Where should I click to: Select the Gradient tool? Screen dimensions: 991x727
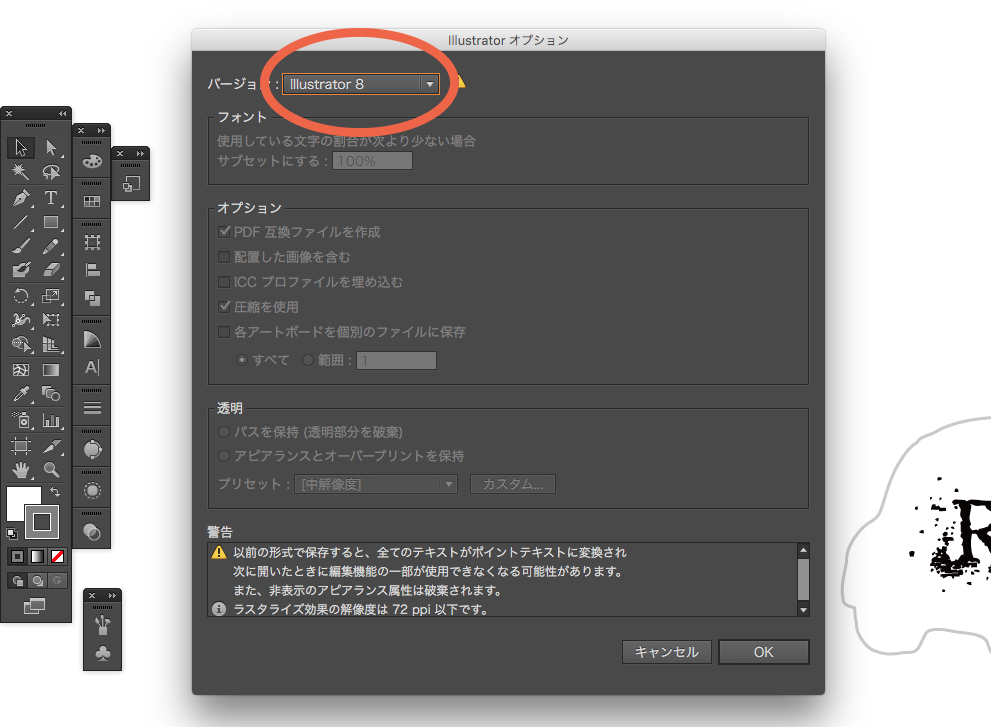click(51, 370)
